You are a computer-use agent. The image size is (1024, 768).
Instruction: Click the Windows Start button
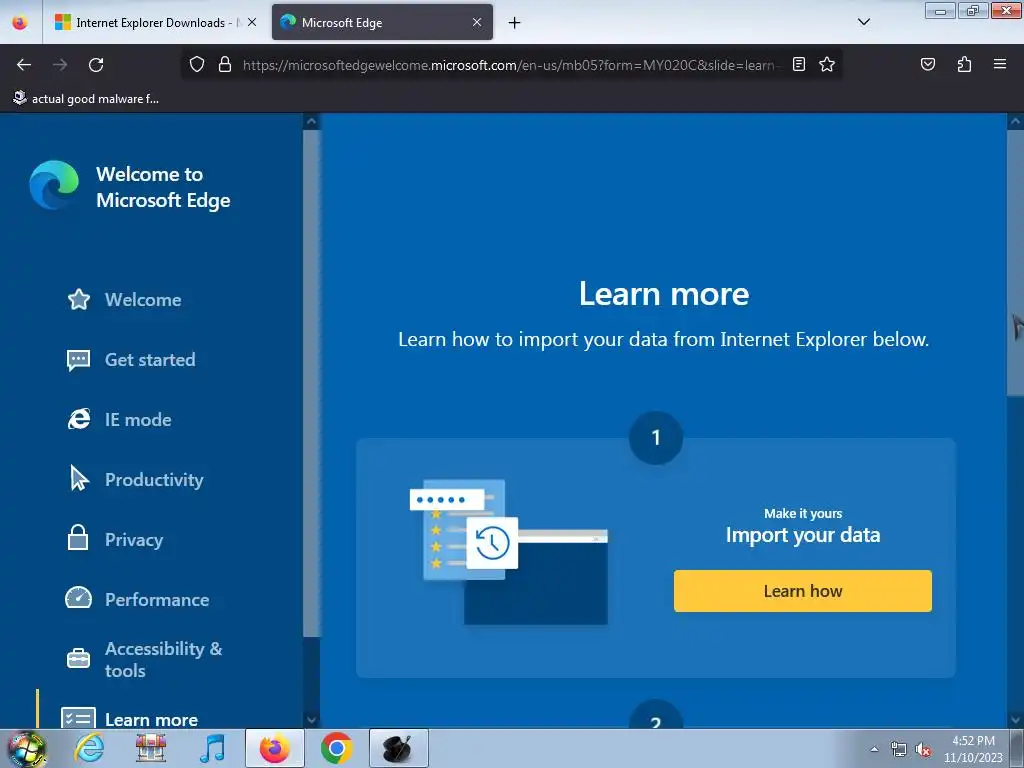point(27,748)
